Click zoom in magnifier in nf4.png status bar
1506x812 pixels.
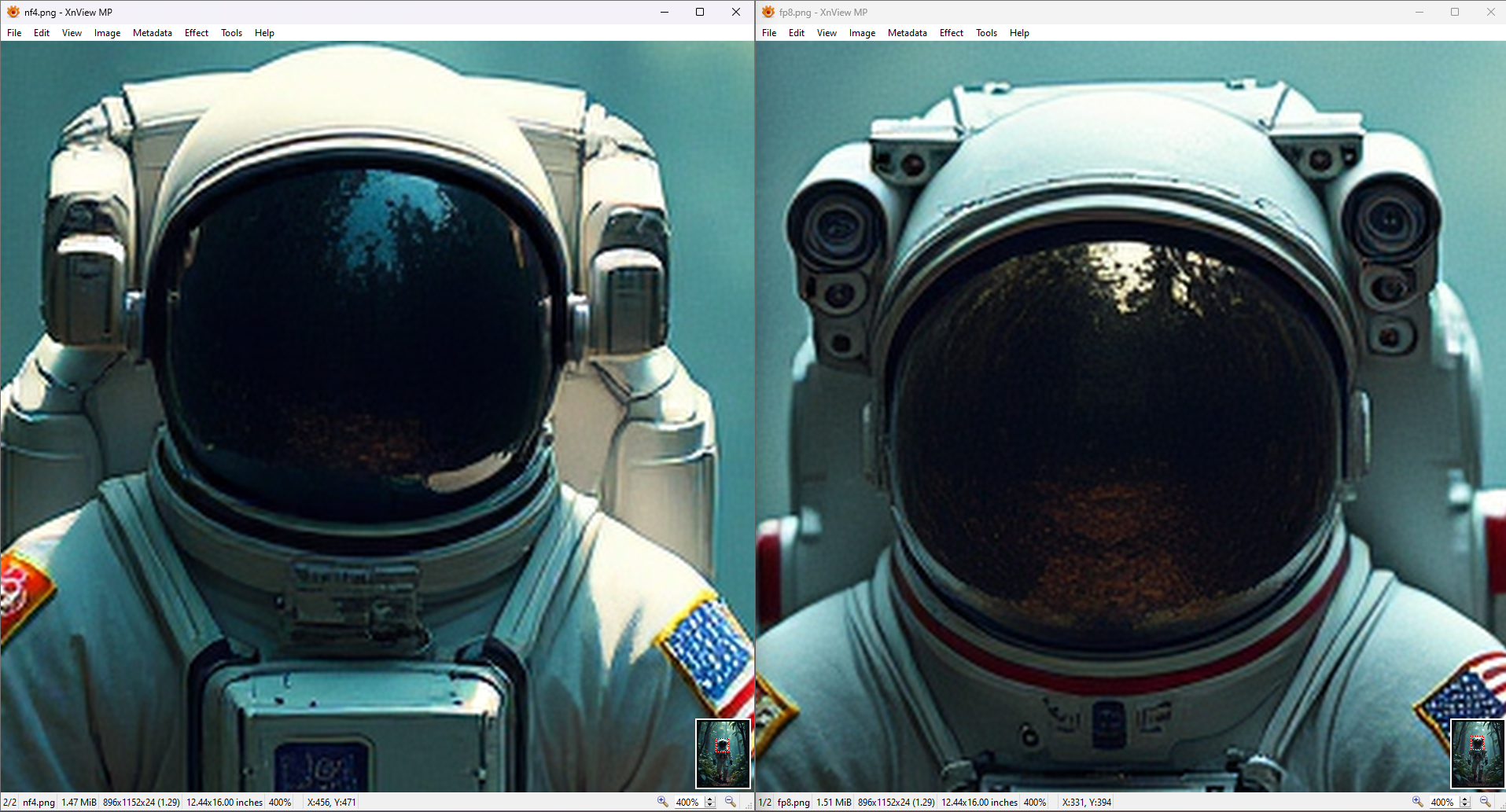pyautogui.click(x=662, y=802)
